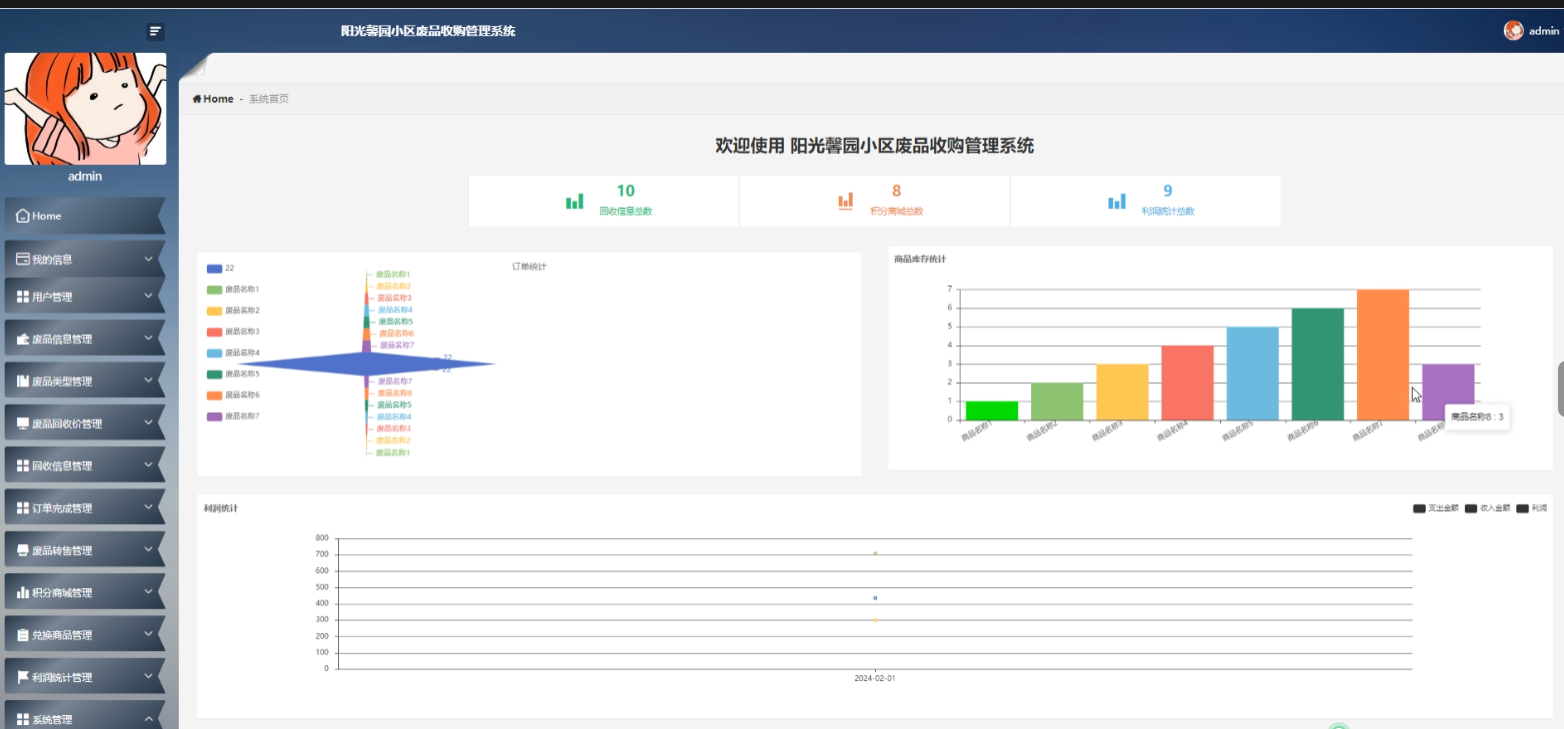Expand the 废品类型管理 menu chevron
The image size is (1564, 729).
coord(149,380)
